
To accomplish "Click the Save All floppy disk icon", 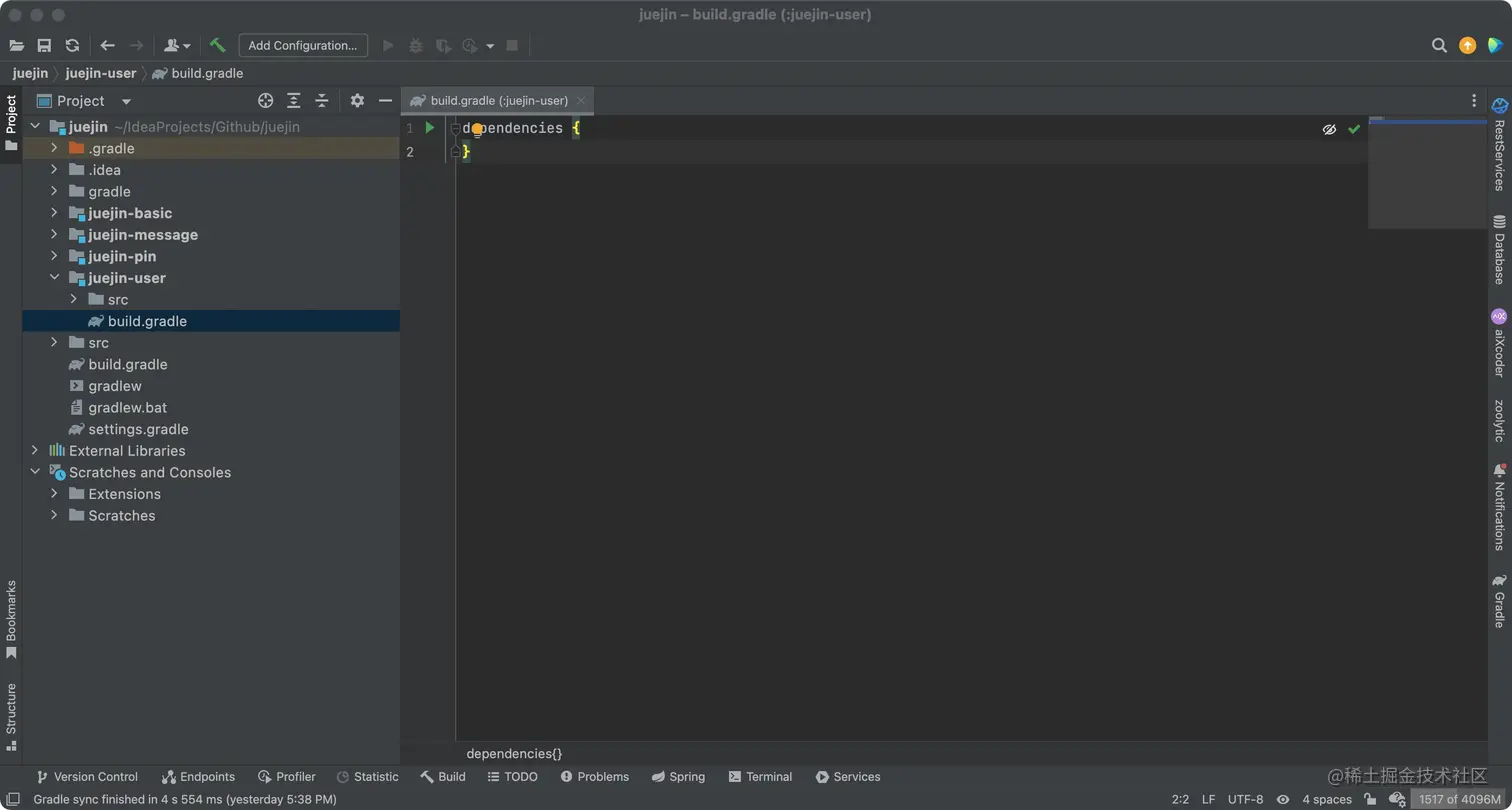I will 44,45.
